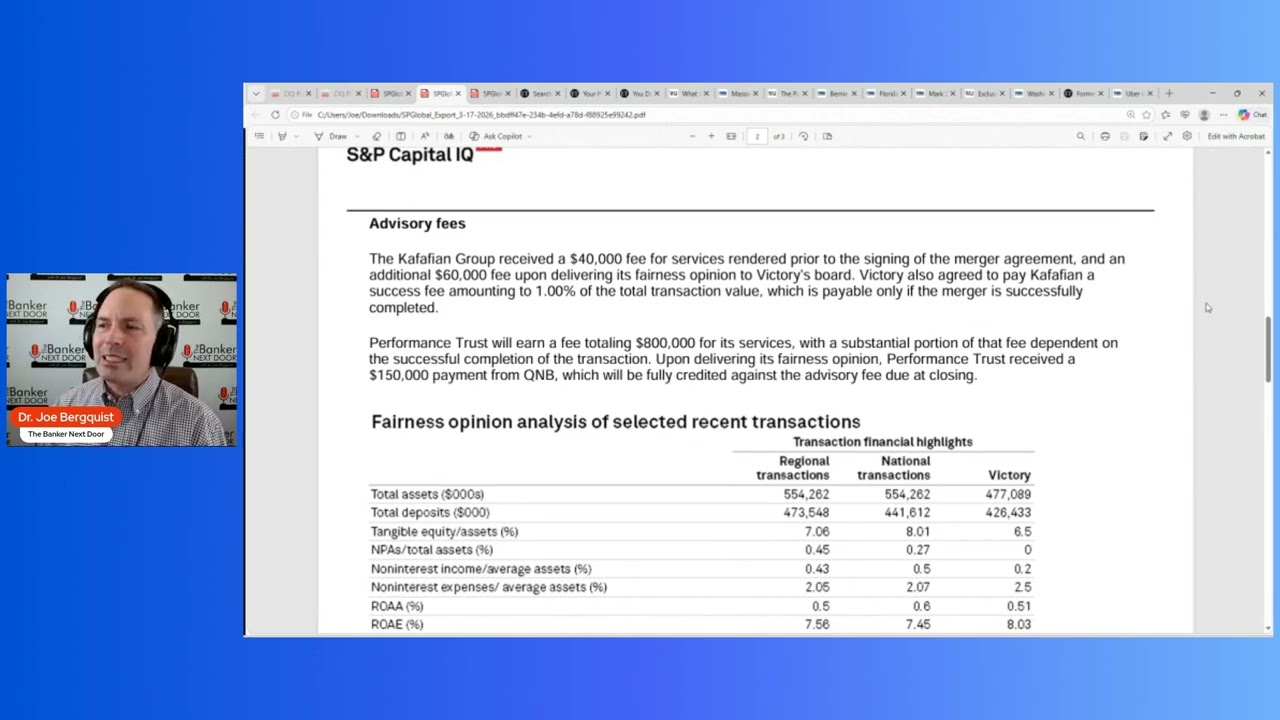1280x720 pixels.
Task: Open Browser essentials heart icon
Action: pos(1185,115)
